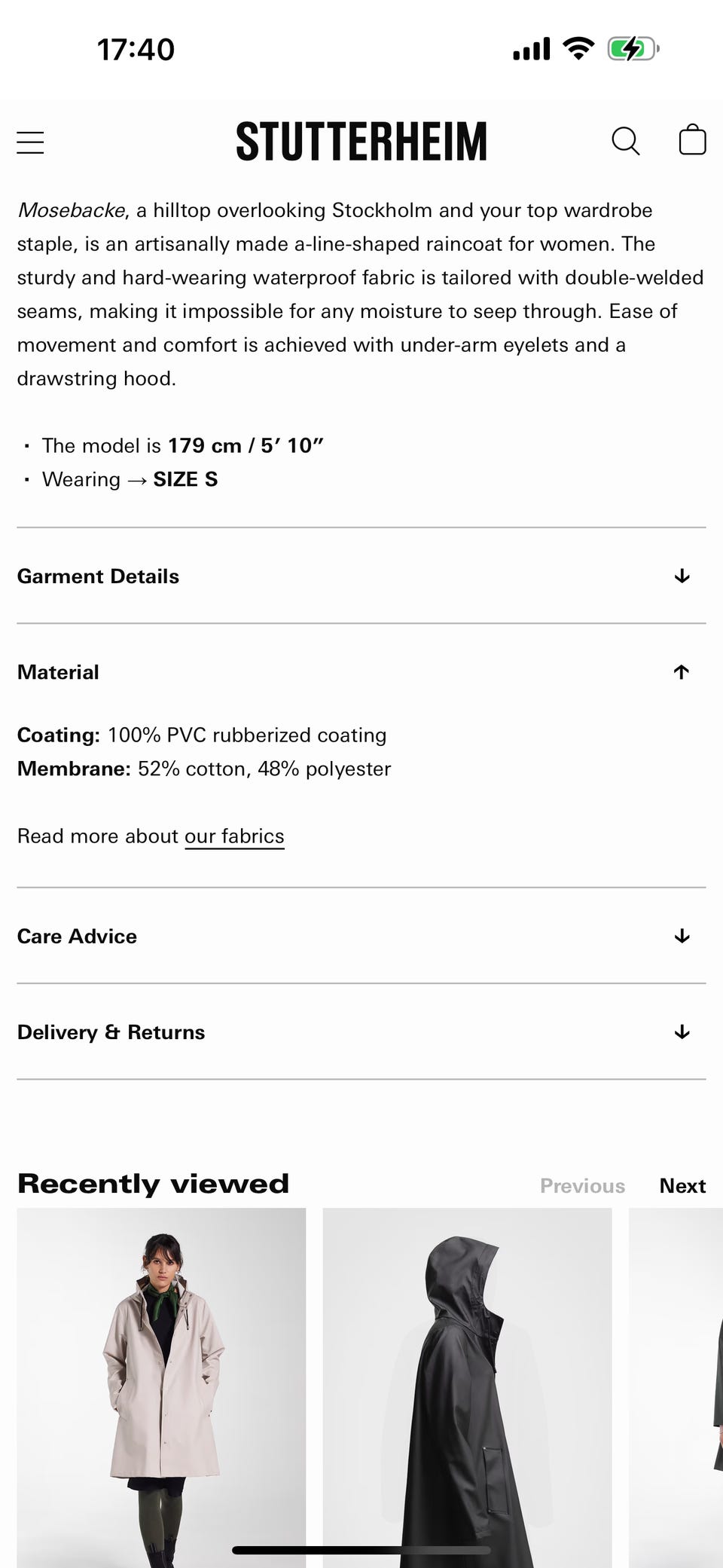
Task: Click the down arrow beside Garment Details
Action: pyautogui.click(x=682, y=576)
